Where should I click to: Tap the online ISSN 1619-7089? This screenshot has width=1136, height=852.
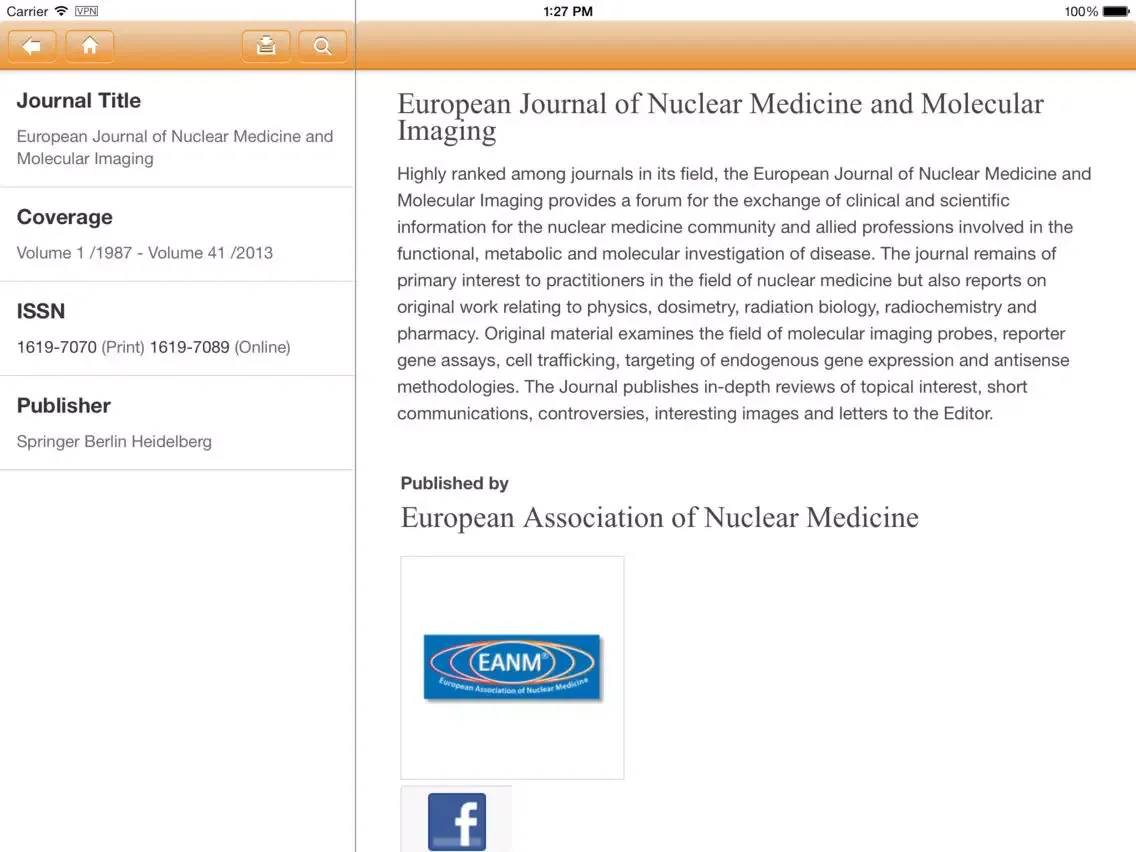190,347
